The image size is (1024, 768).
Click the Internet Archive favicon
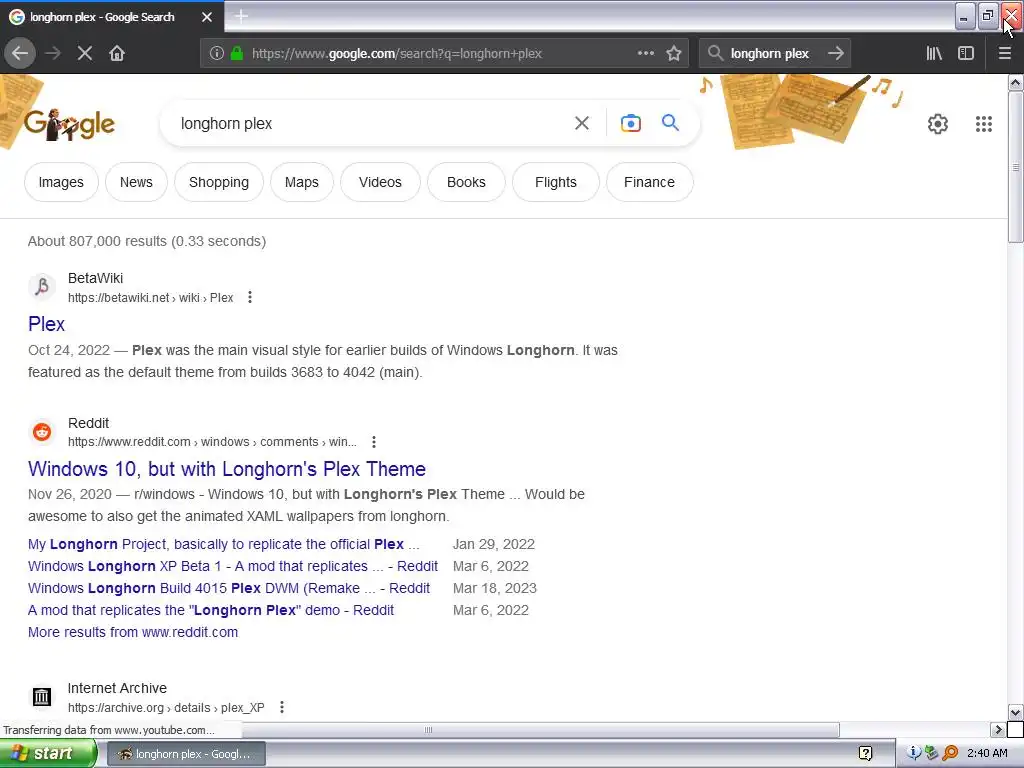click(42, 697)
